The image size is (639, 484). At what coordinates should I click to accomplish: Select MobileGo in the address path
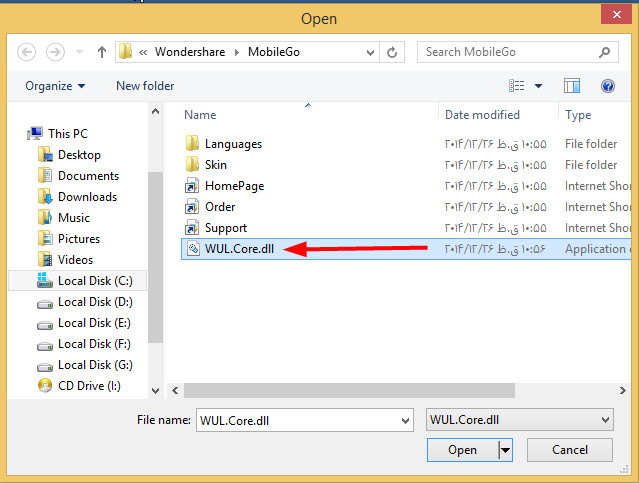click(x=274, y=52)
